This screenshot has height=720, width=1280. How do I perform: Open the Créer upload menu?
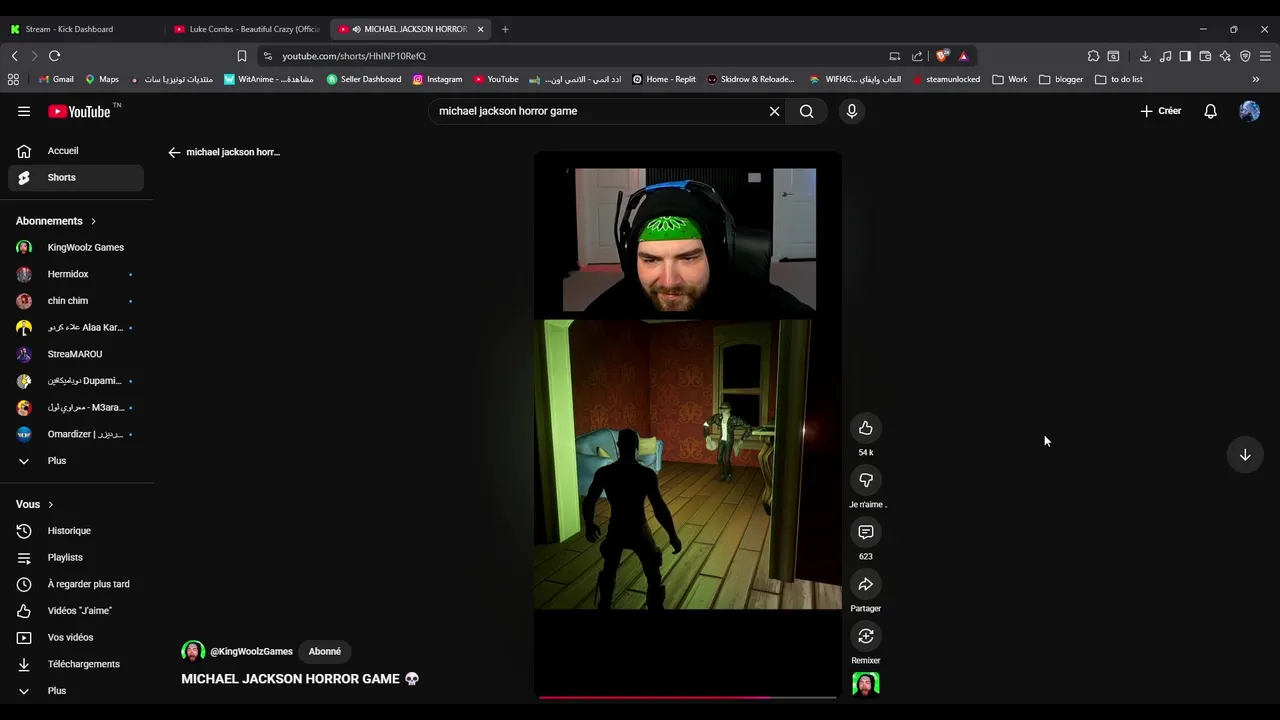tap(1161, 111)
